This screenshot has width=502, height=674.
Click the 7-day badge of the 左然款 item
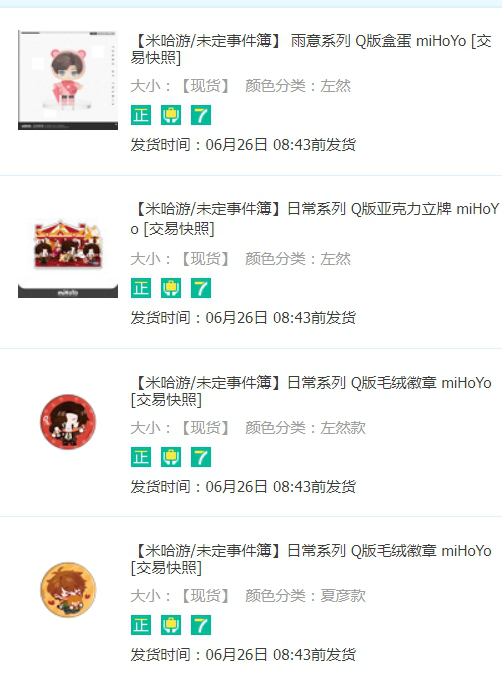click(201, 457)
